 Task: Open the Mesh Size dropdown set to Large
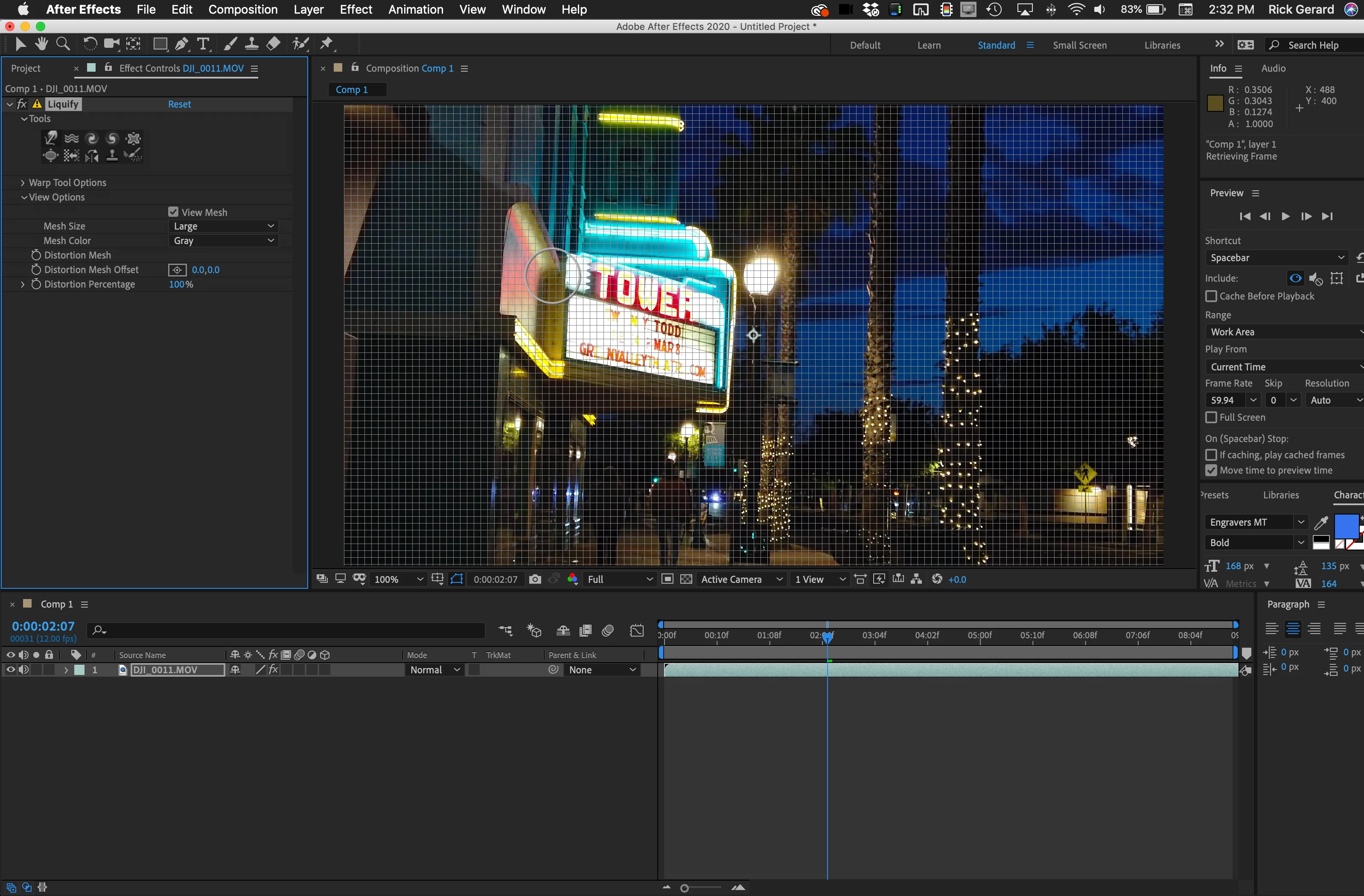click(224, 226)
